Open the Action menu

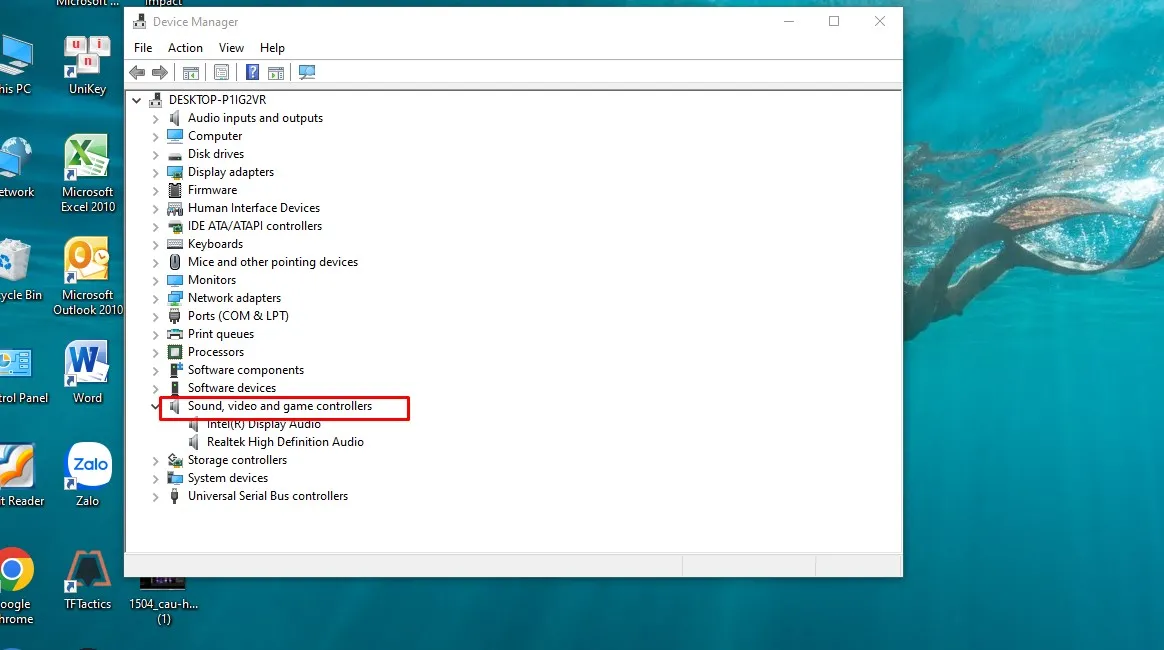click(x=185, y=47)
